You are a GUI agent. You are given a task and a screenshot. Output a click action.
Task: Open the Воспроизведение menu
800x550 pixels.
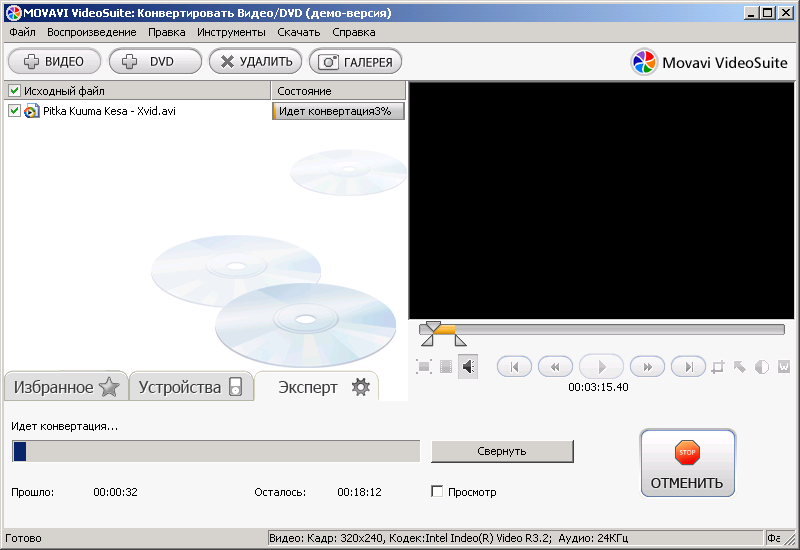coord(92,32)
